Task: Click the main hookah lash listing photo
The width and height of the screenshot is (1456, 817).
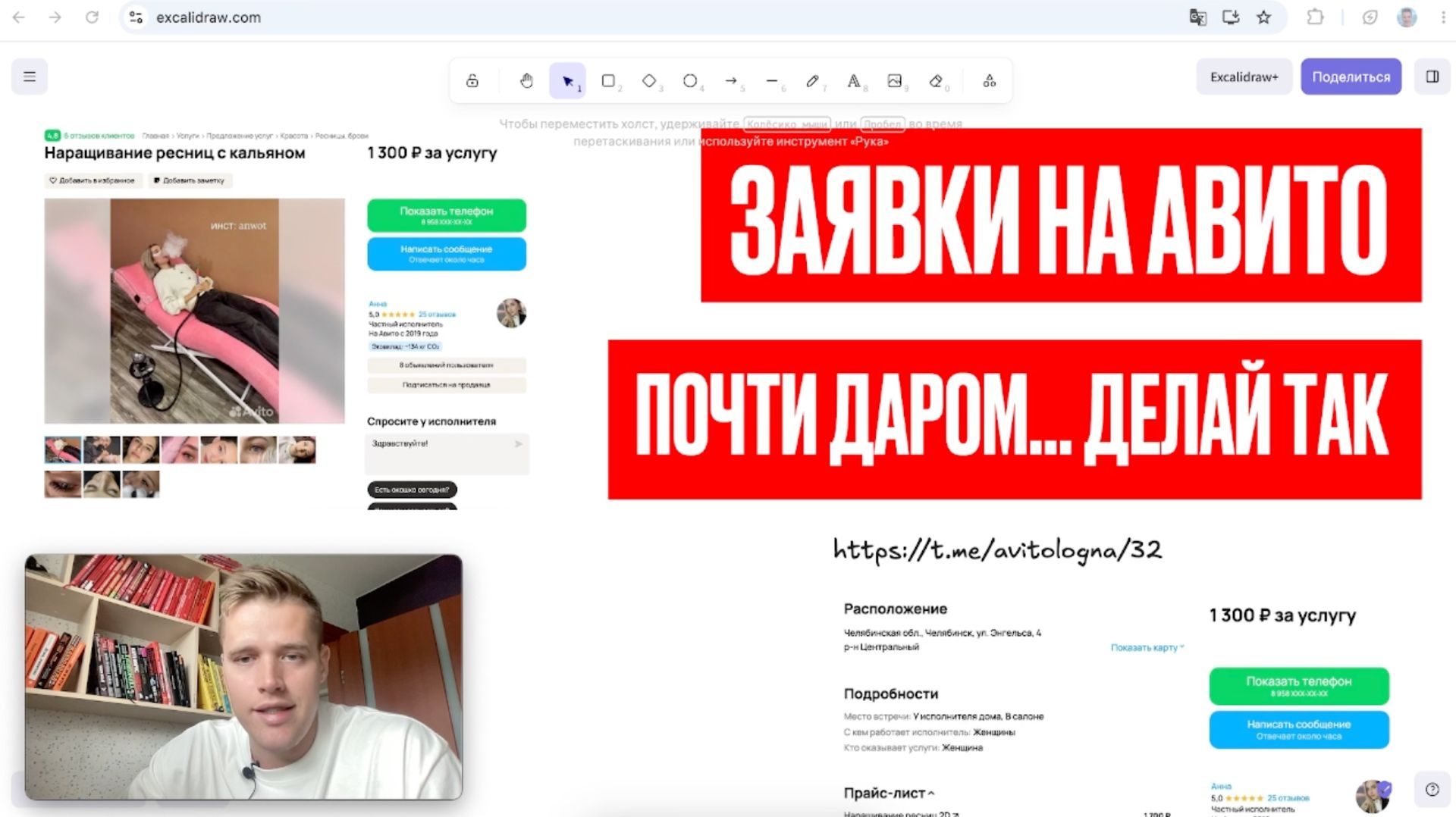Action: pos(194,311)
